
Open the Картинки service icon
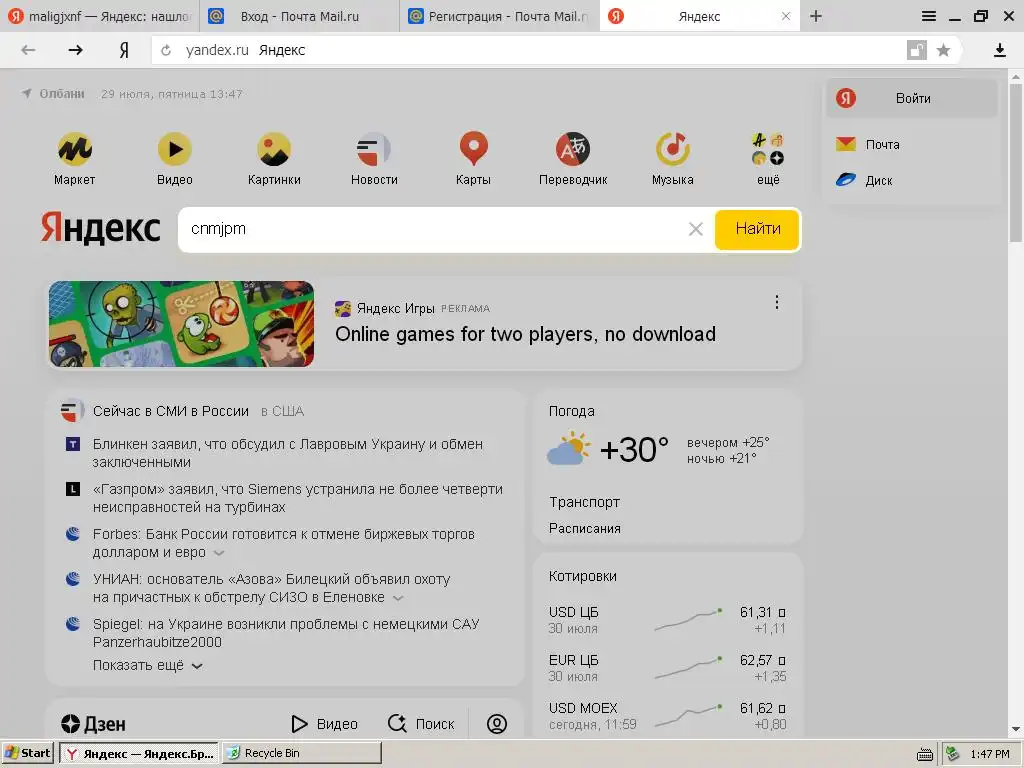pyautogui.click(x=274, y=150)
